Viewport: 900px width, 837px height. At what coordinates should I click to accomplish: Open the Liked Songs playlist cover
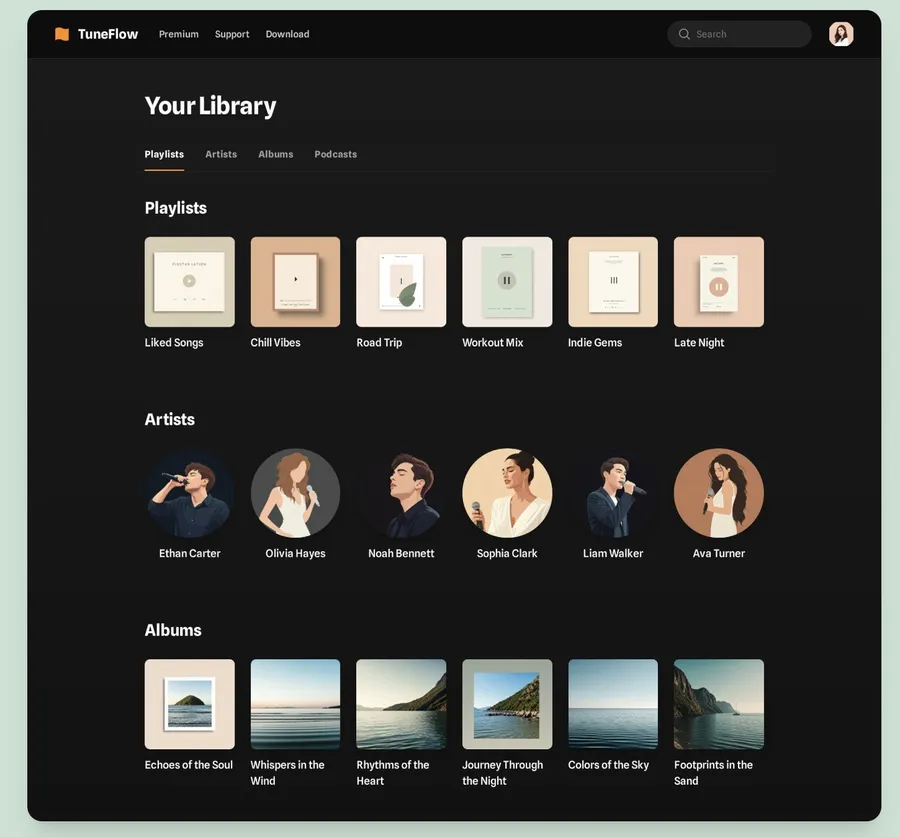(189, 282)
